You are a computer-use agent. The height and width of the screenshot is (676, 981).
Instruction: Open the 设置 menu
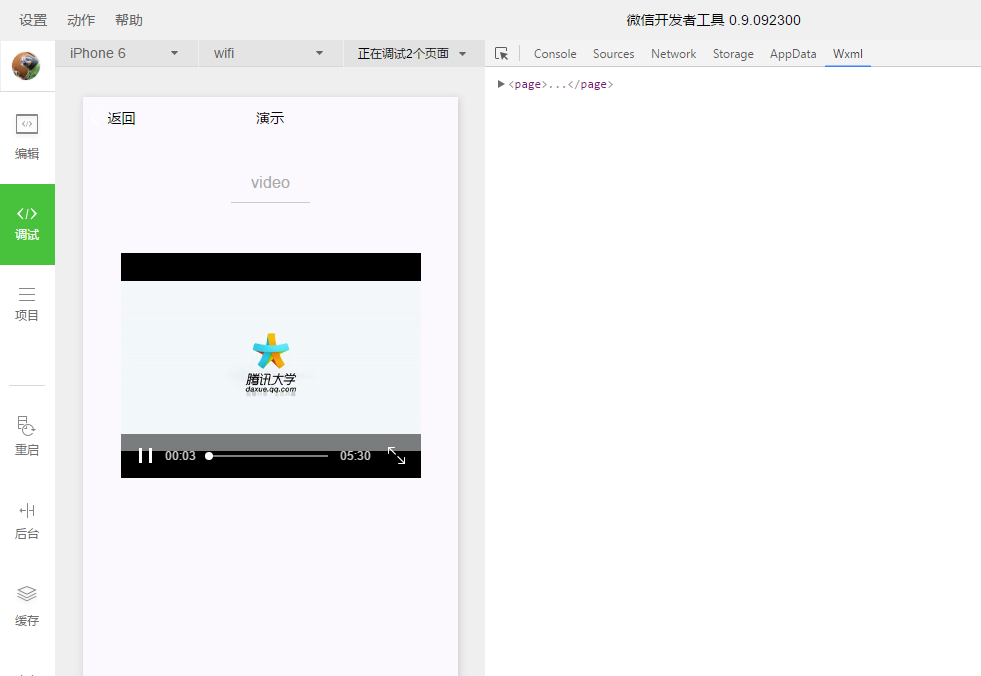(33, 20)
